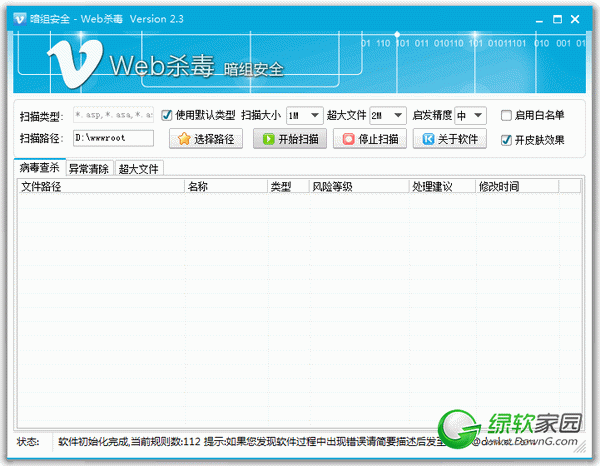
Task: Click the blue K icon on 关于软件
Action: pyautogui.click(x=429, y=138)
